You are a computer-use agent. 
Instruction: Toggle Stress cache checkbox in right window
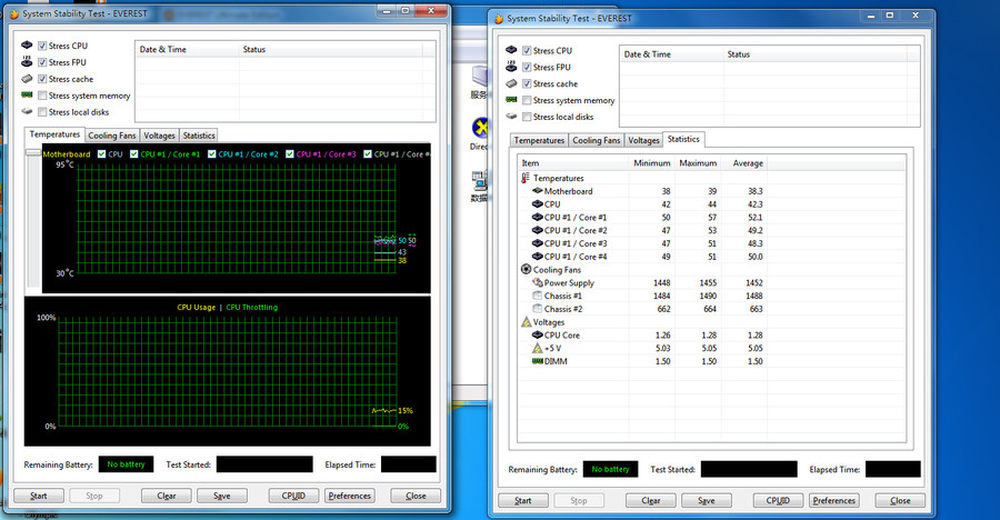(x=527, y=84)
